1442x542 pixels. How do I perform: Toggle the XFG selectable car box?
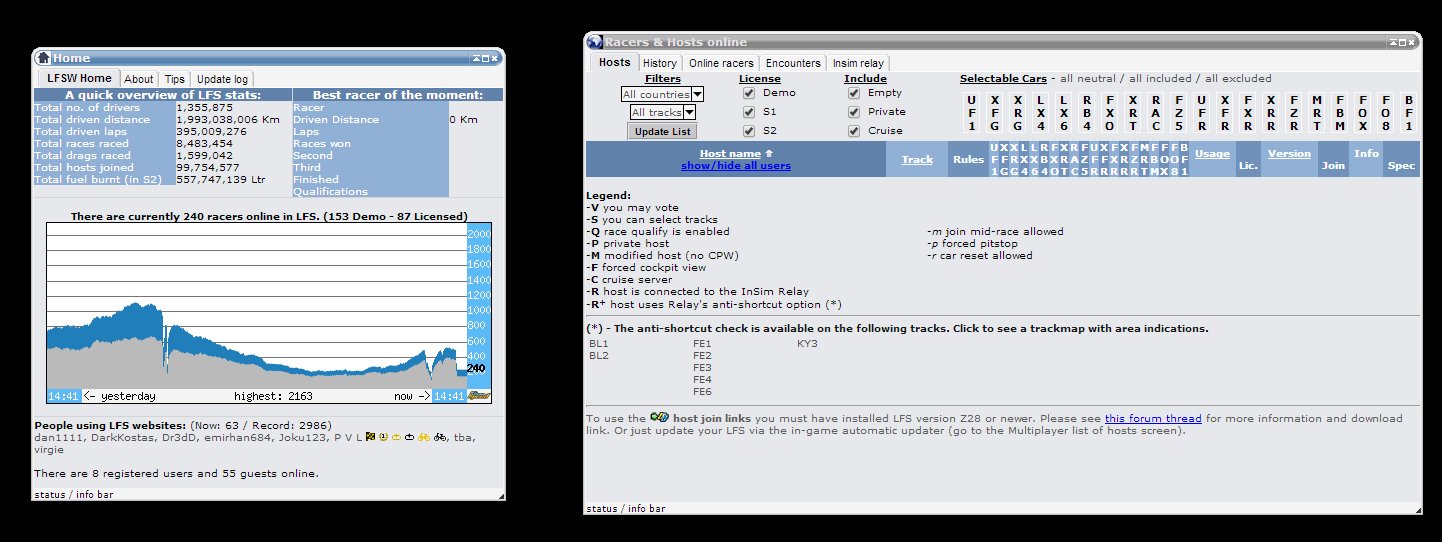(995, 113)
